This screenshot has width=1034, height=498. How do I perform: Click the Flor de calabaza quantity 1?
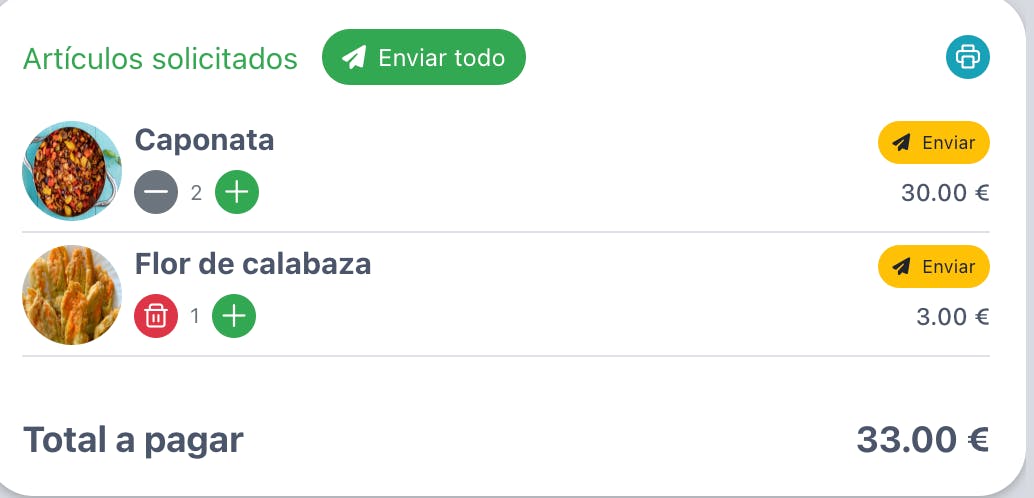pyautogui.click(x=195, y=317)
